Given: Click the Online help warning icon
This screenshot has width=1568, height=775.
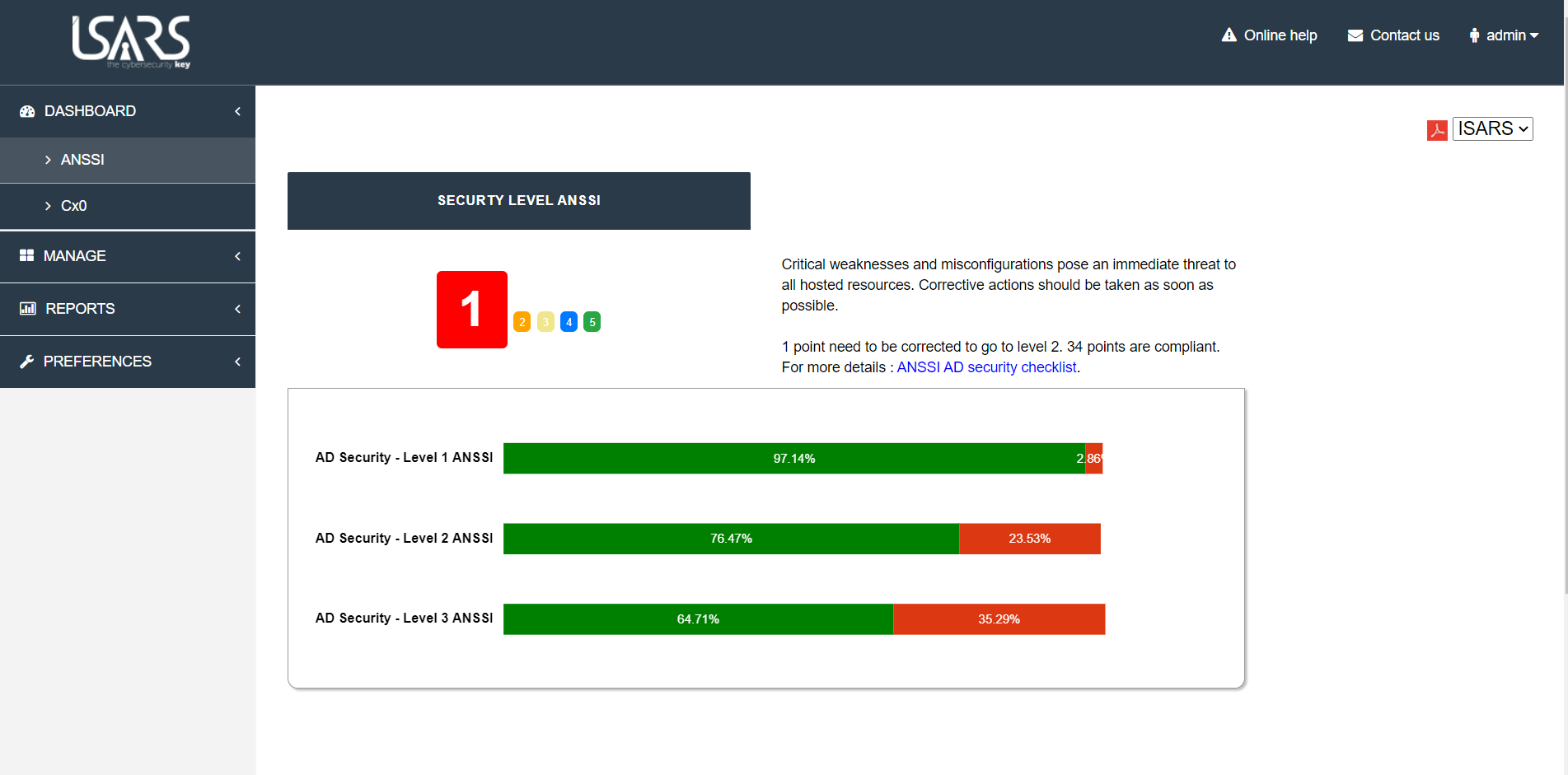Looking at the screenshot, I should point(1229,35).
